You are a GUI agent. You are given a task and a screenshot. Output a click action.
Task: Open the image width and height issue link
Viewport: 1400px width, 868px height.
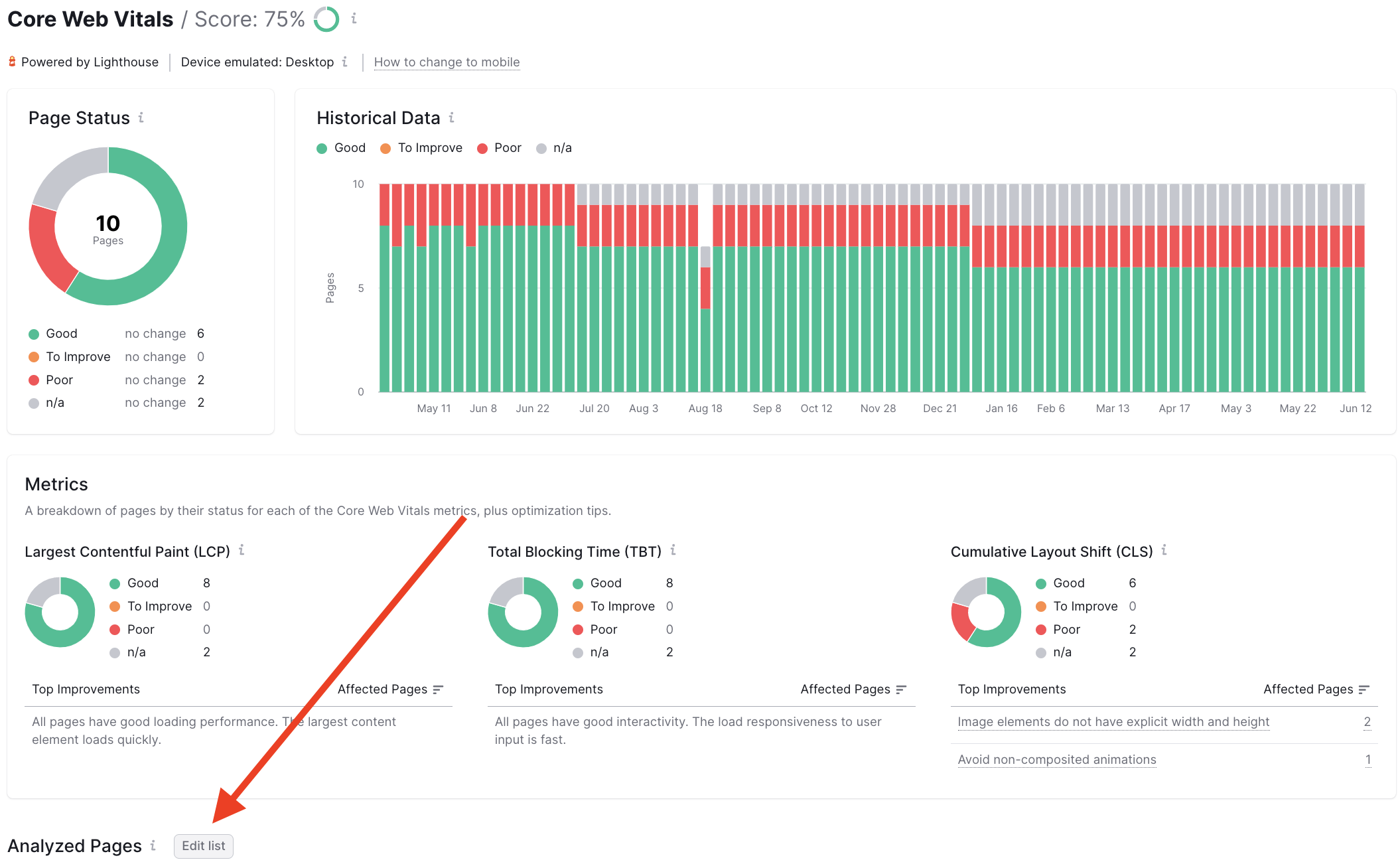coord(1113,721)
